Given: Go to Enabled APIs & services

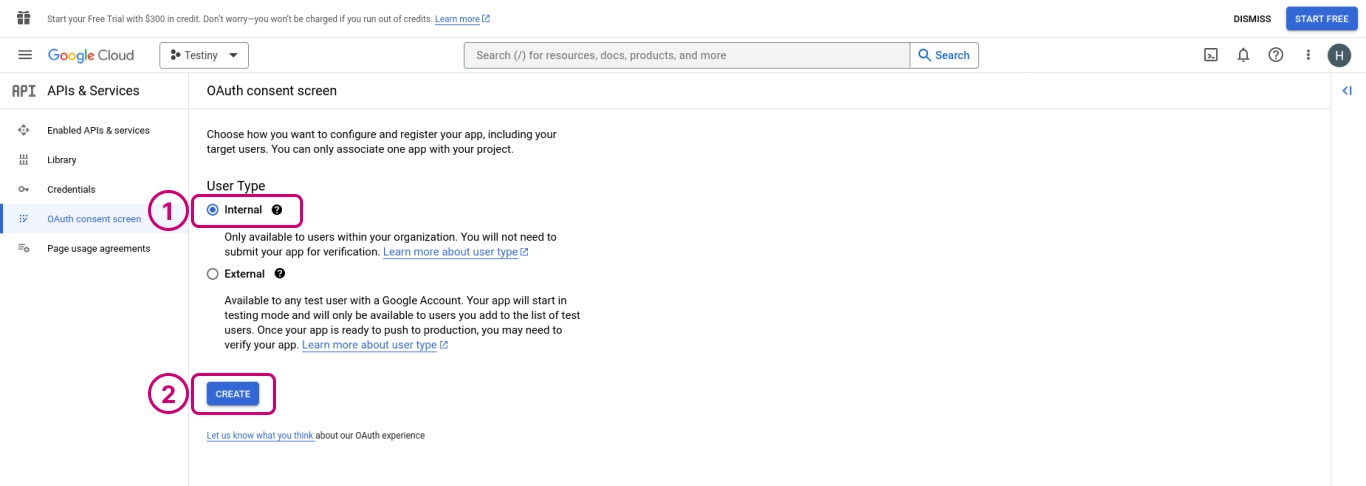Looking at the screenshot, I should pos(98,130).
